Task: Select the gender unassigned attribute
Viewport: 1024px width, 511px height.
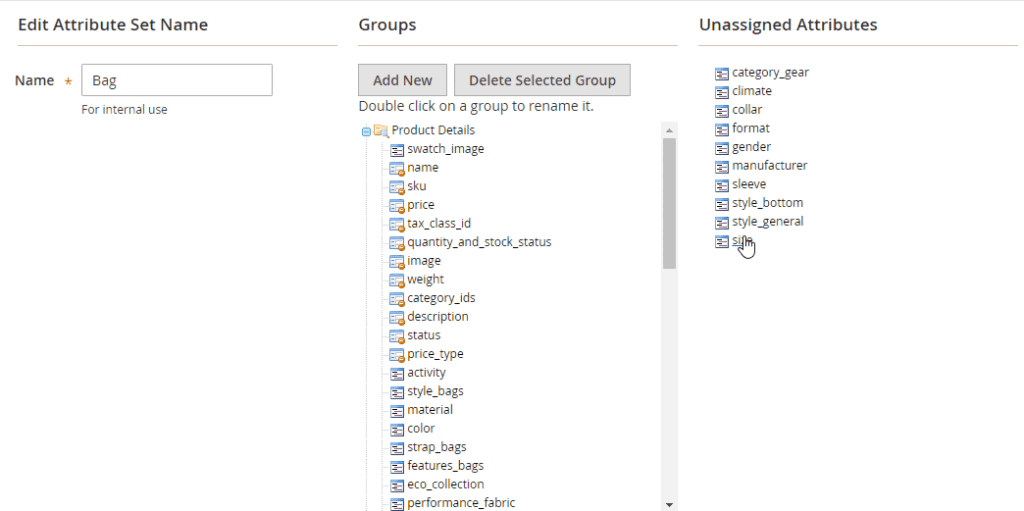Action: [x=752, y=147]
